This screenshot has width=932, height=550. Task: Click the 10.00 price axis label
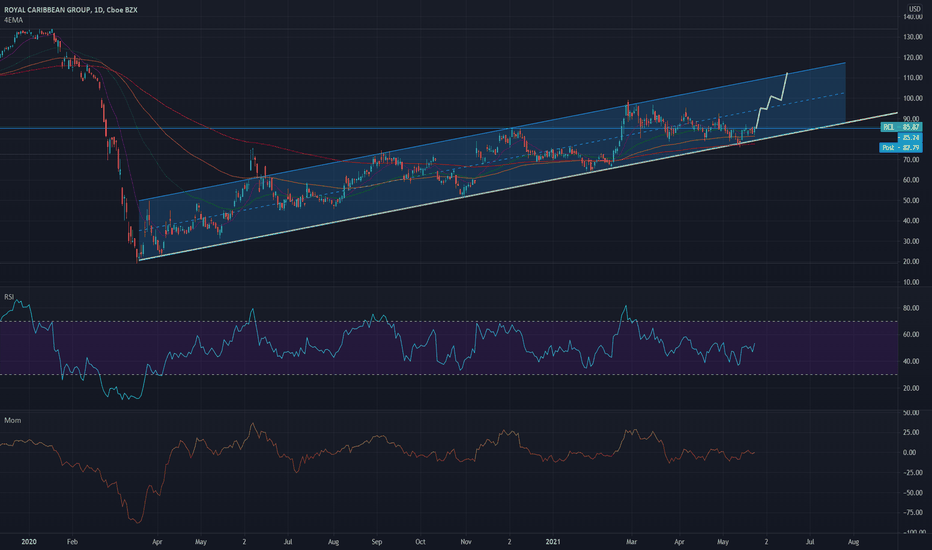912,282
